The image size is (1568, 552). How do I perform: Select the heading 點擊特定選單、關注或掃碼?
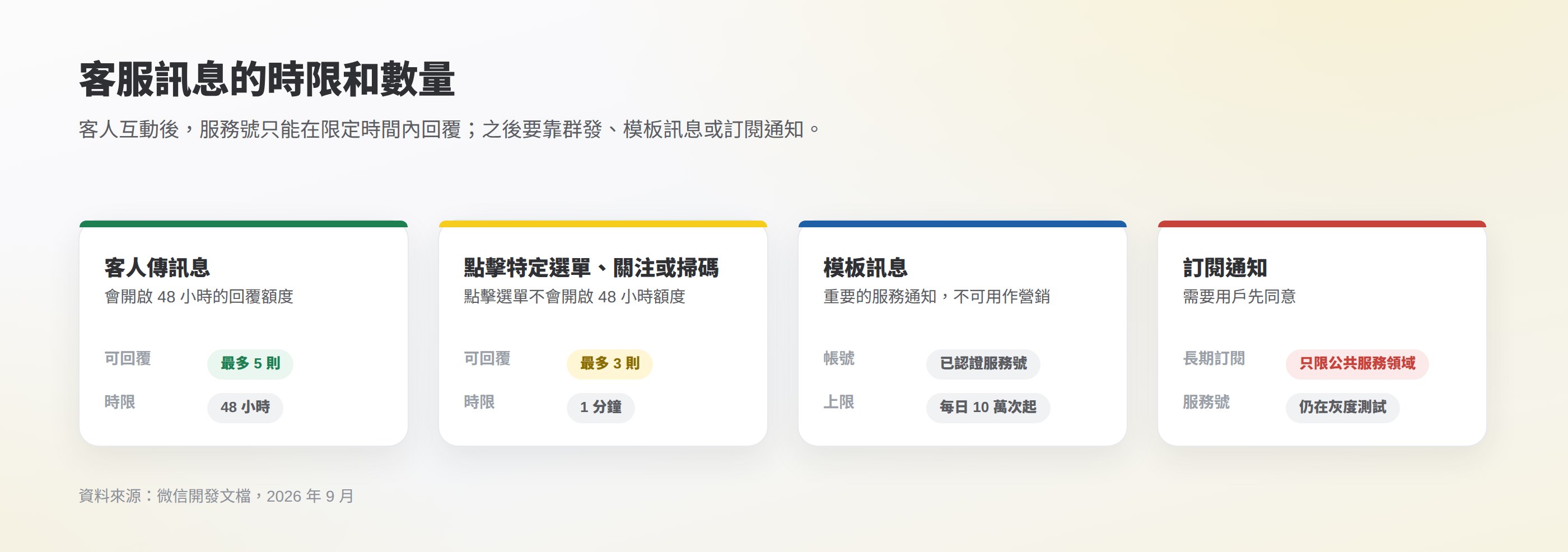click(x=591, y=268)
